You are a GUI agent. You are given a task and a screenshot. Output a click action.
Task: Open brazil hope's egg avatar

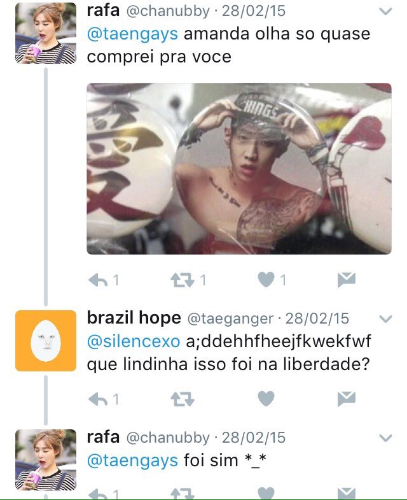[46, 340]
